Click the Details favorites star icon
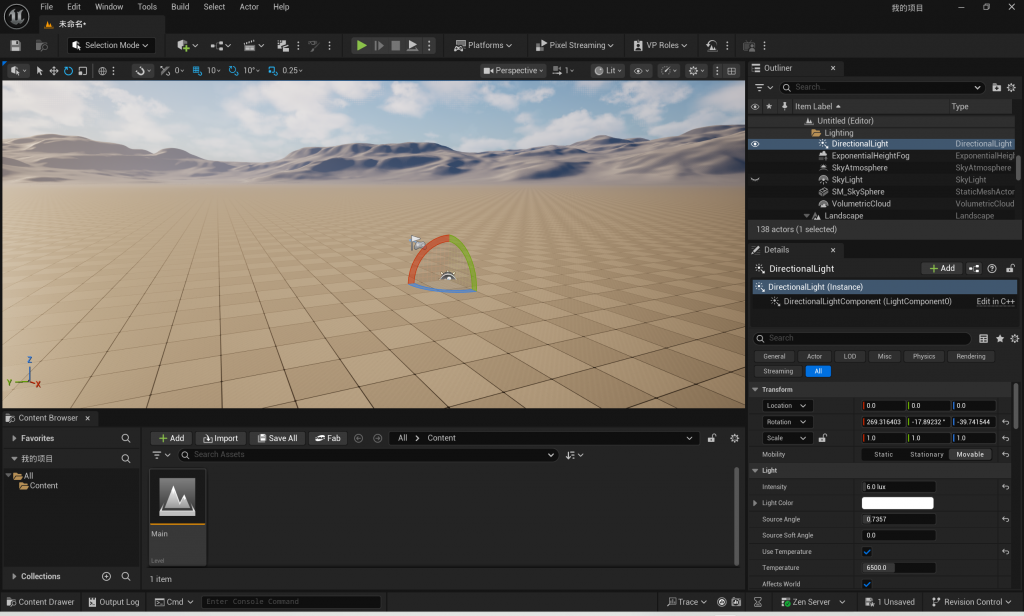 [999, 338]
